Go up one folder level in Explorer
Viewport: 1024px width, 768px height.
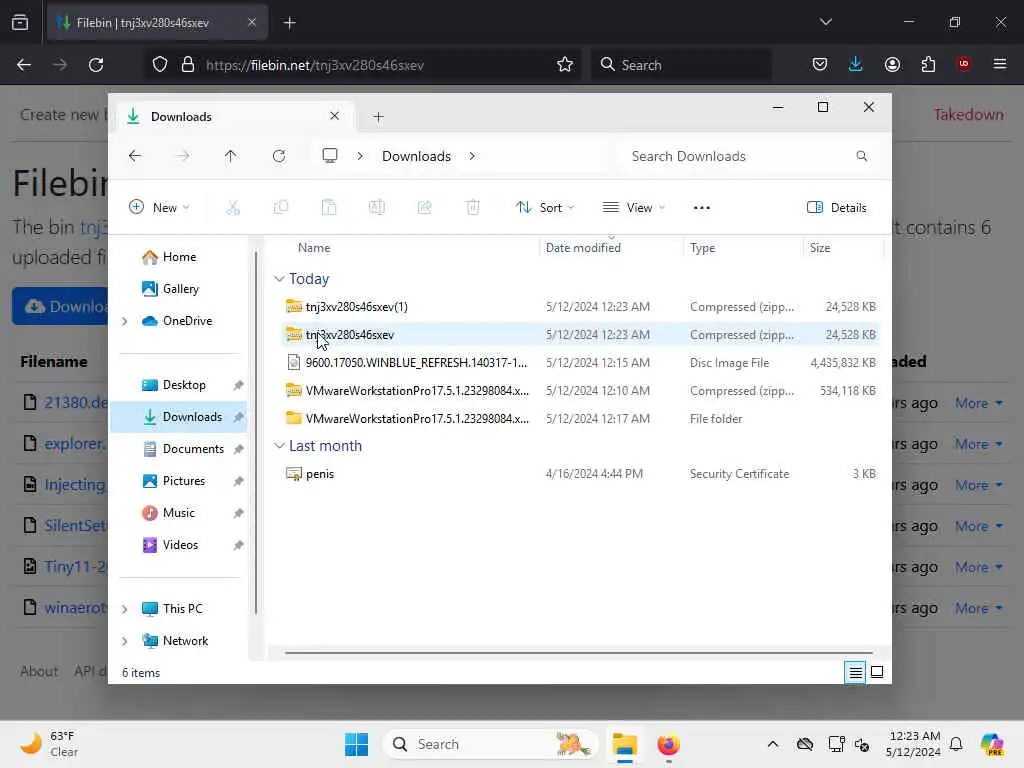231,156
